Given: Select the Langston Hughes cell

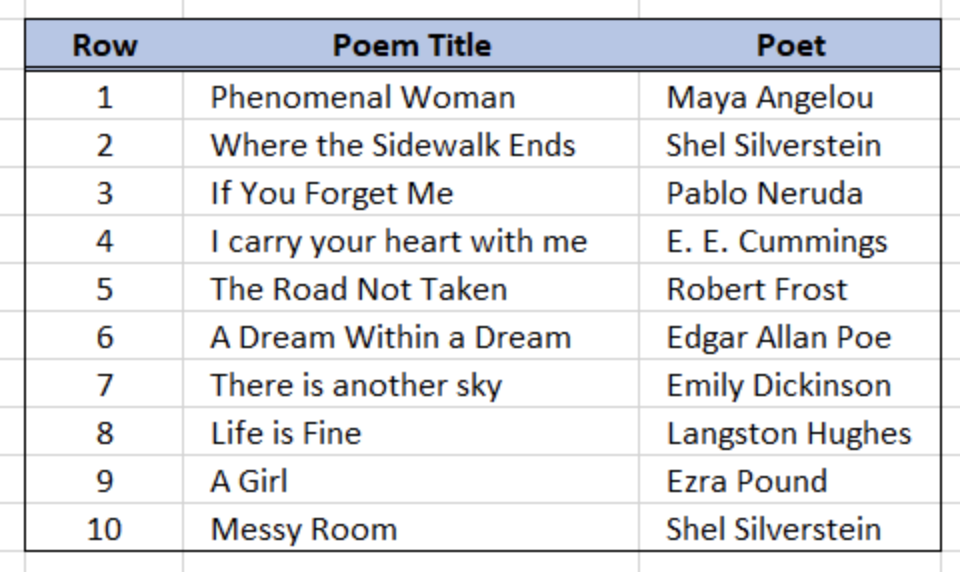Looking at the screenshot, I should click(x=790, y=432).
